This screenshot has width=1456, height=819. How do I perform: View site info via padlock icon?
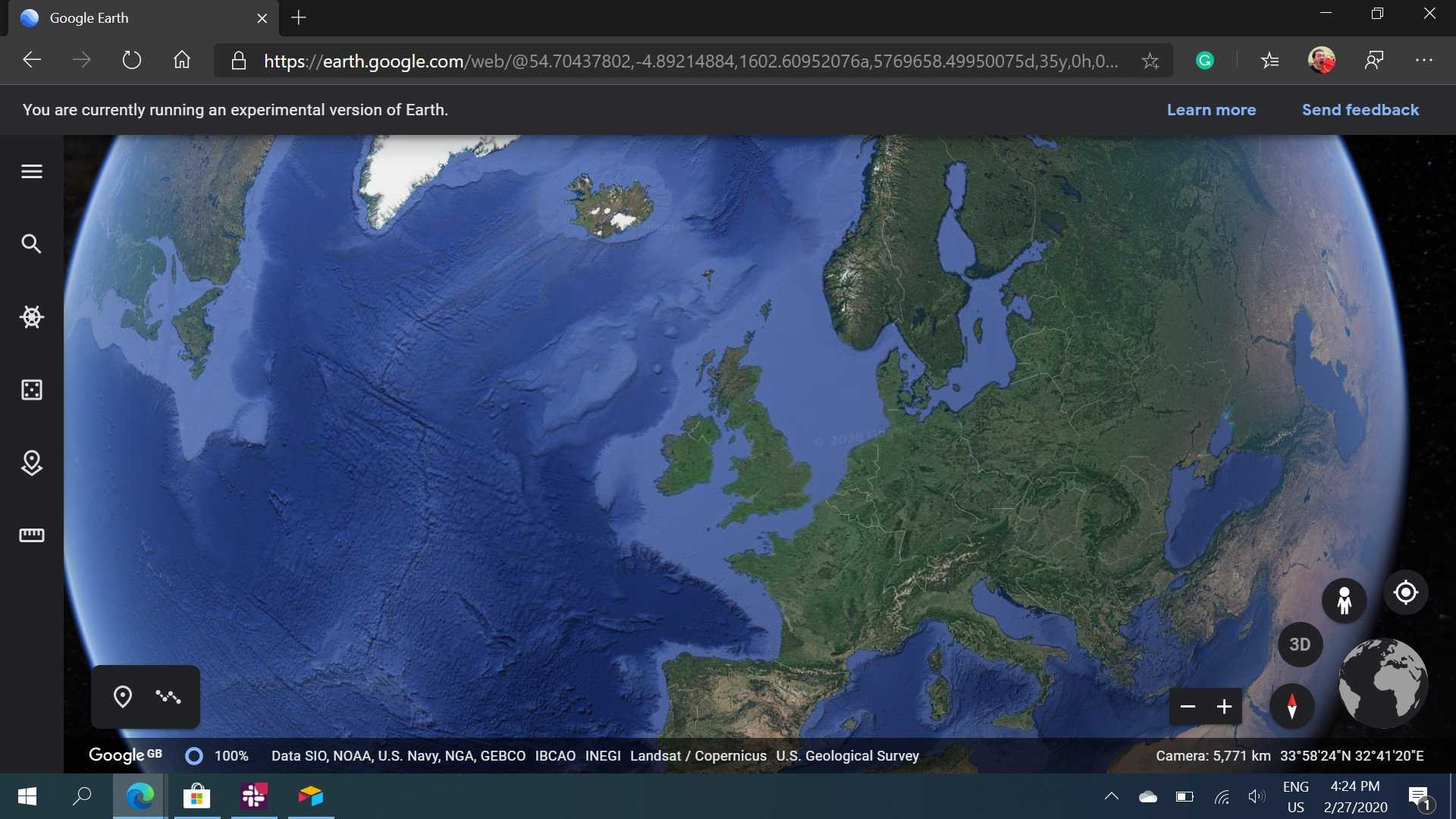pos(238,61)
